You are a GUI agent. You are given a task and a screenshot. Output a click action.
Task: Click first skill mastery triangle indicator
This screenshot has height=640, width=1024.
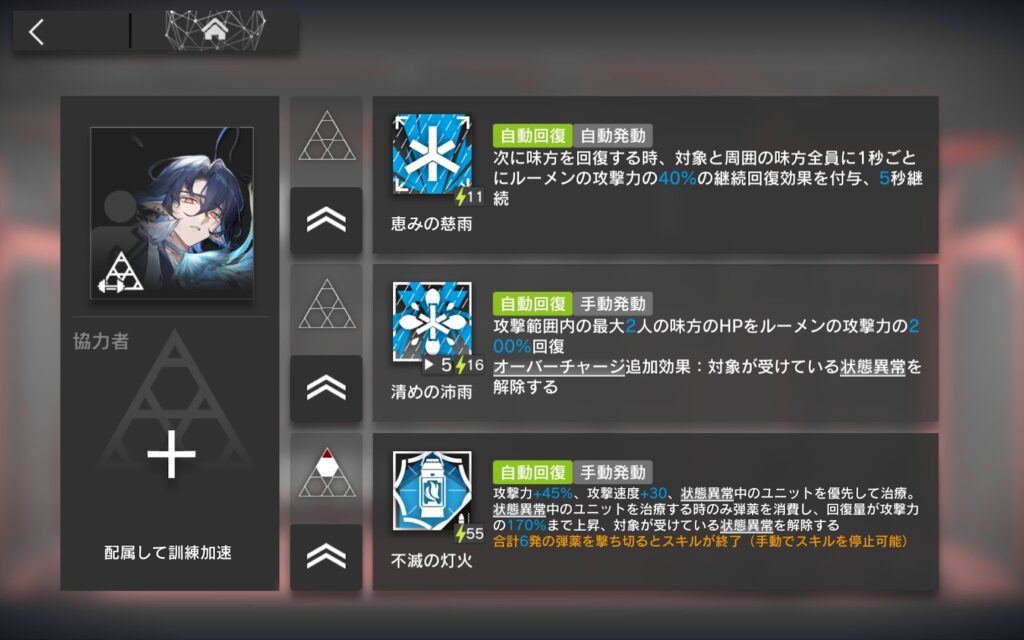click(327, 136)
